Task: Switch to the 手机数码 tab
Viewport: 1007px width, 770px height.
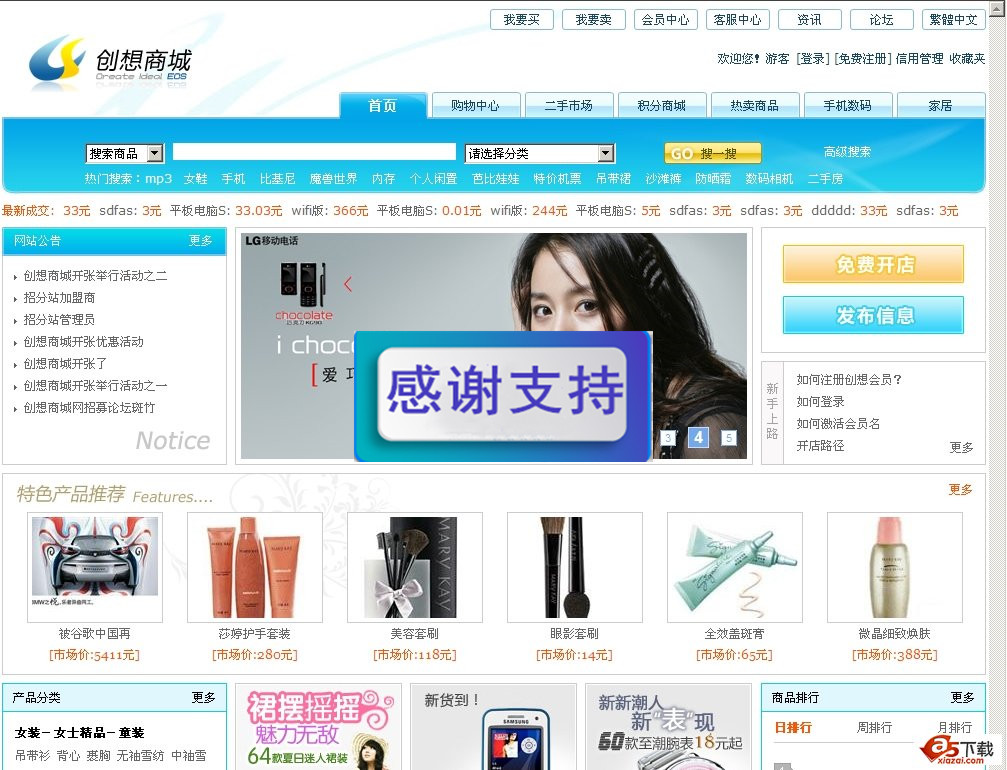Action: click(848, 105)
